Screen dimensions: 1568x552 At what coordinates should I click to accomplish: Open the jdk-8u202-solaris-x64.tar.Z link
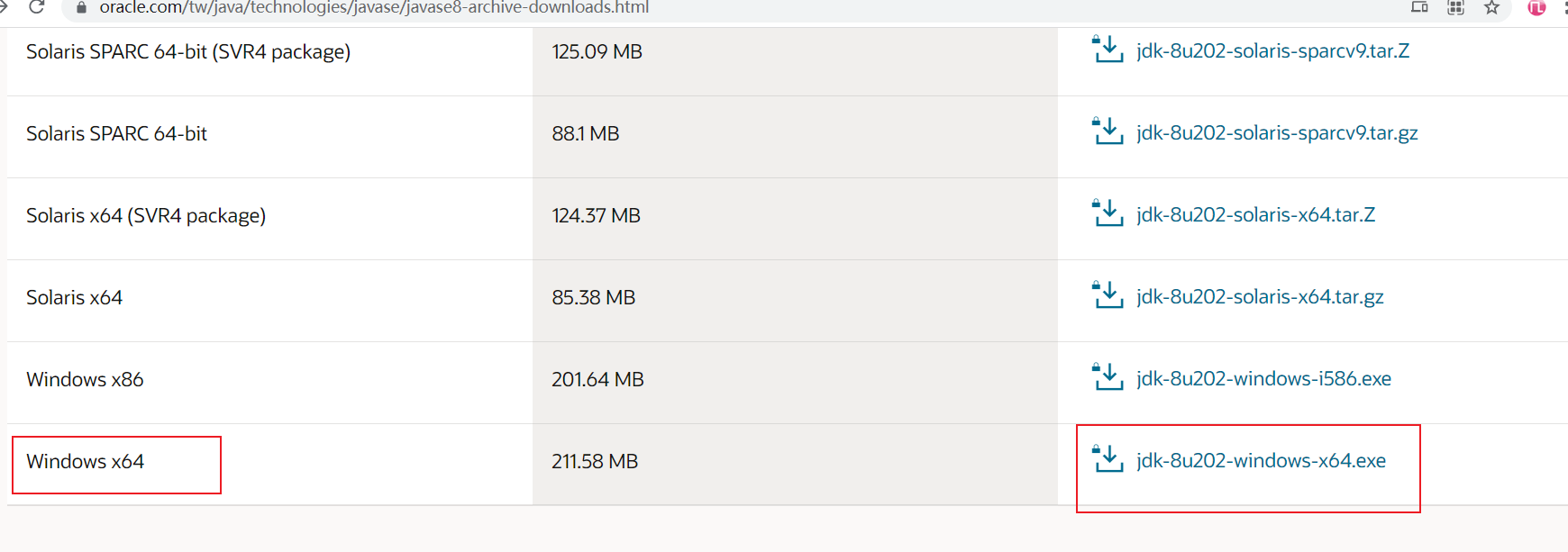click(1255, 214)
